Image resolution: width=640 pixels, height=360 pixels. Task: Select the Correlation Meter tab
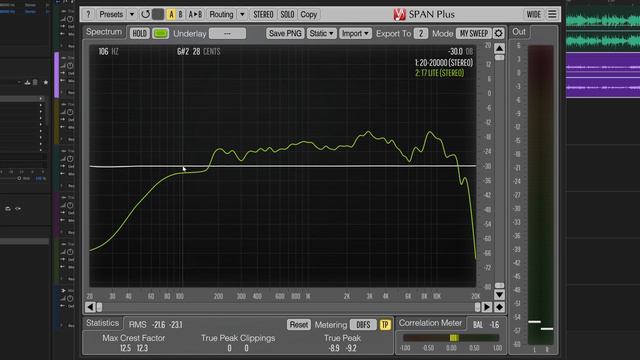[x=430, y=323]
